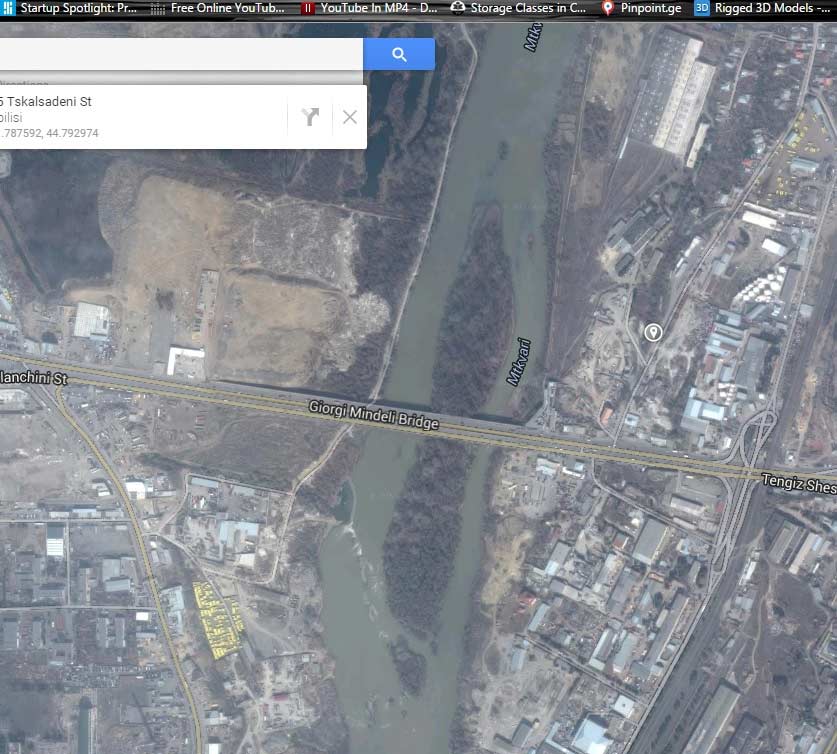
Task: Click the Free Online YouTube dotted favicon
Action: (x=157, y=9)
